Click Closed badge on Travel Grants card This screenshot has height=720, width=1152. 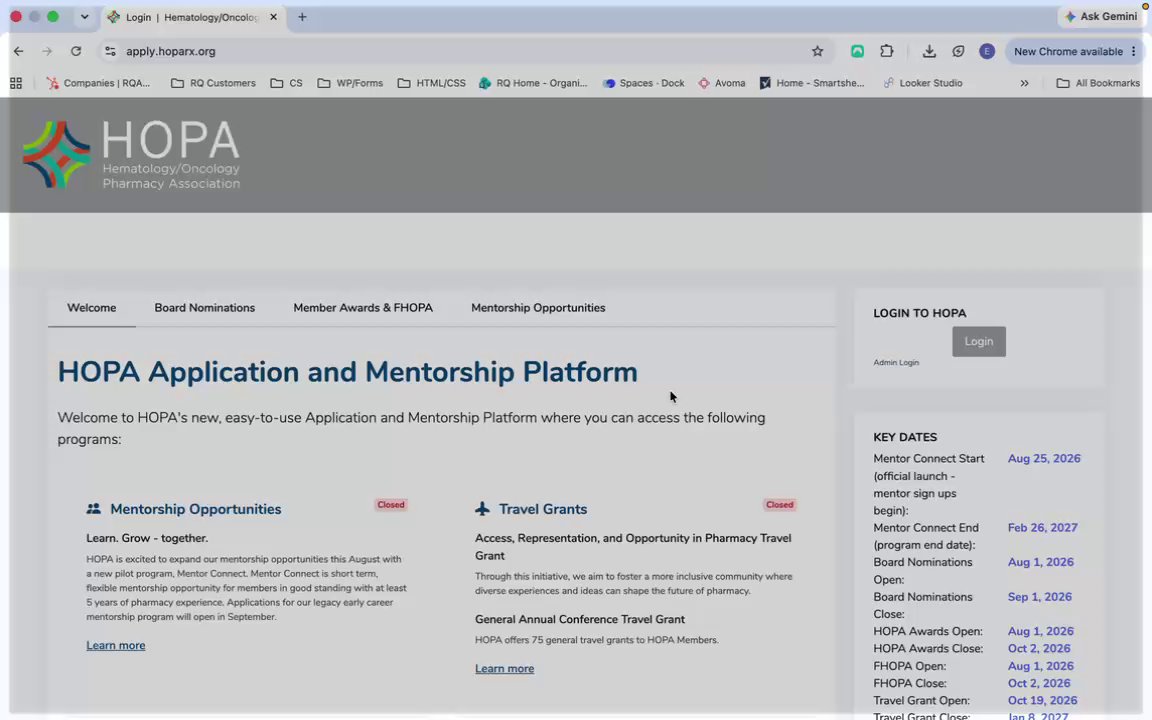780,505
